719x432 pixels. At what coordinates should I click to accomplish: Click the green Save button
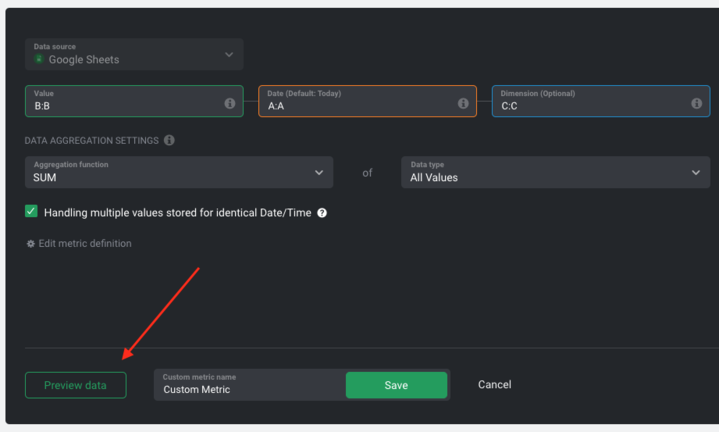pos(396,385)
